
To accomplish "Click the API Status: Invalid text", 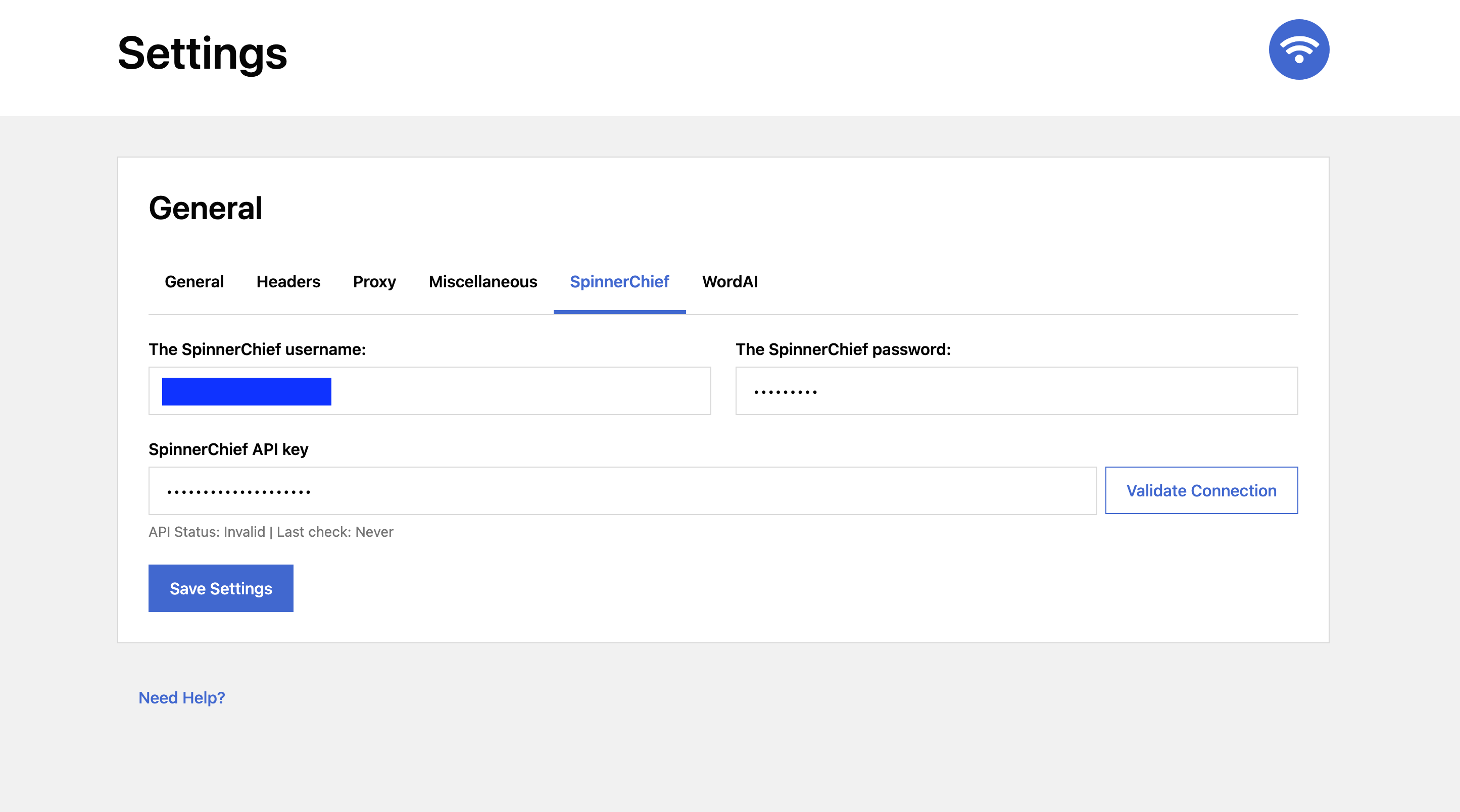I will pyautogui.click(x=207, y=532).
